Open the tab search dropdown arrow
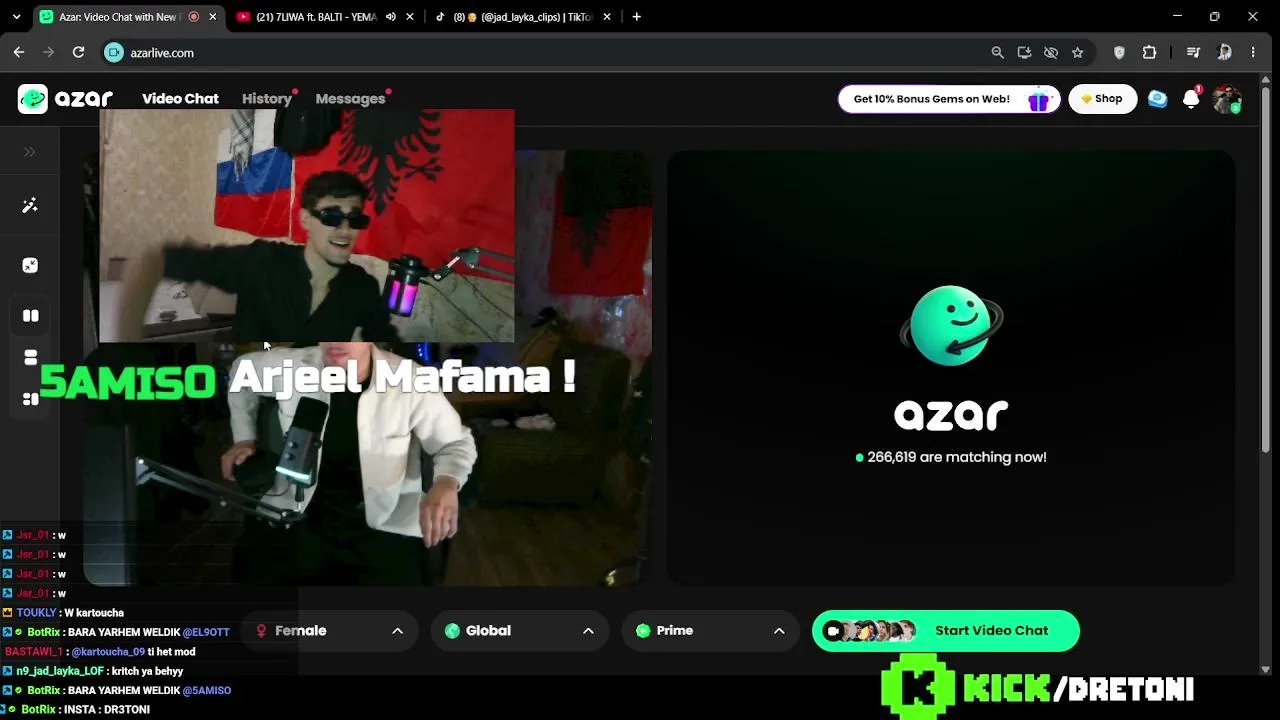The height and width of the screenshot is (720, 1280). [x=16, y=17]
